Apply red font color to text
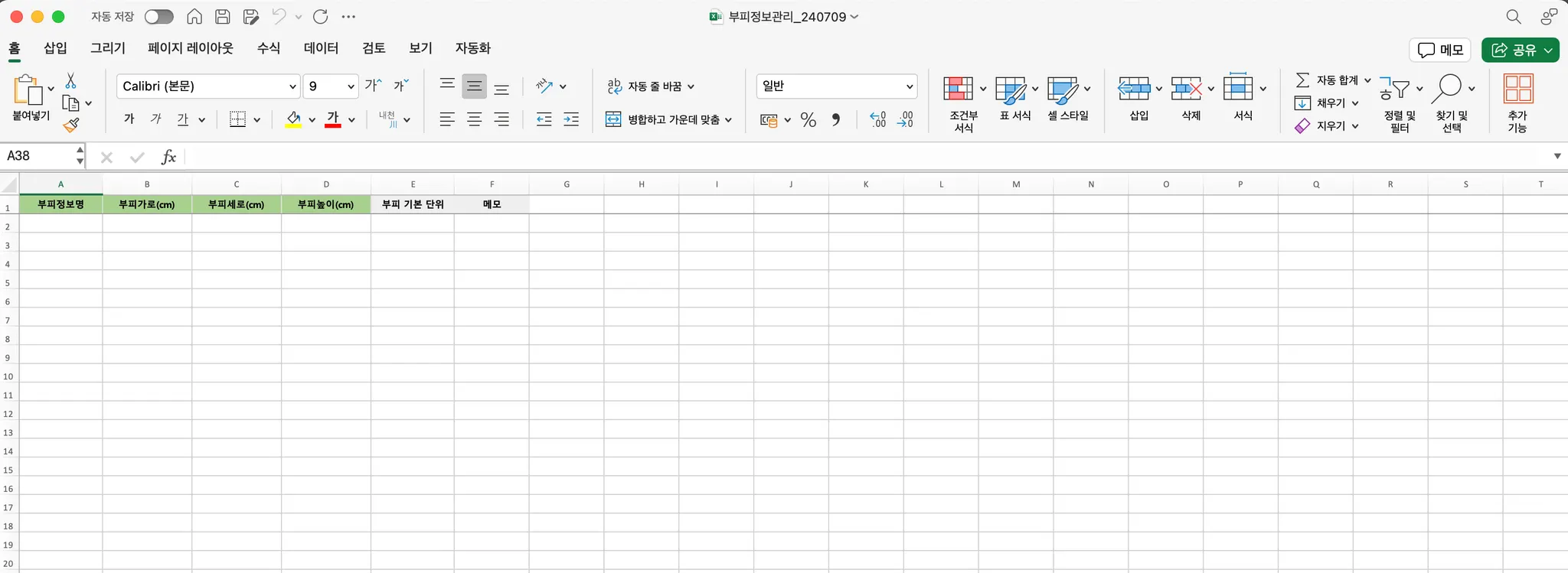The image size is (1568, 573). (x=333, y=119)
